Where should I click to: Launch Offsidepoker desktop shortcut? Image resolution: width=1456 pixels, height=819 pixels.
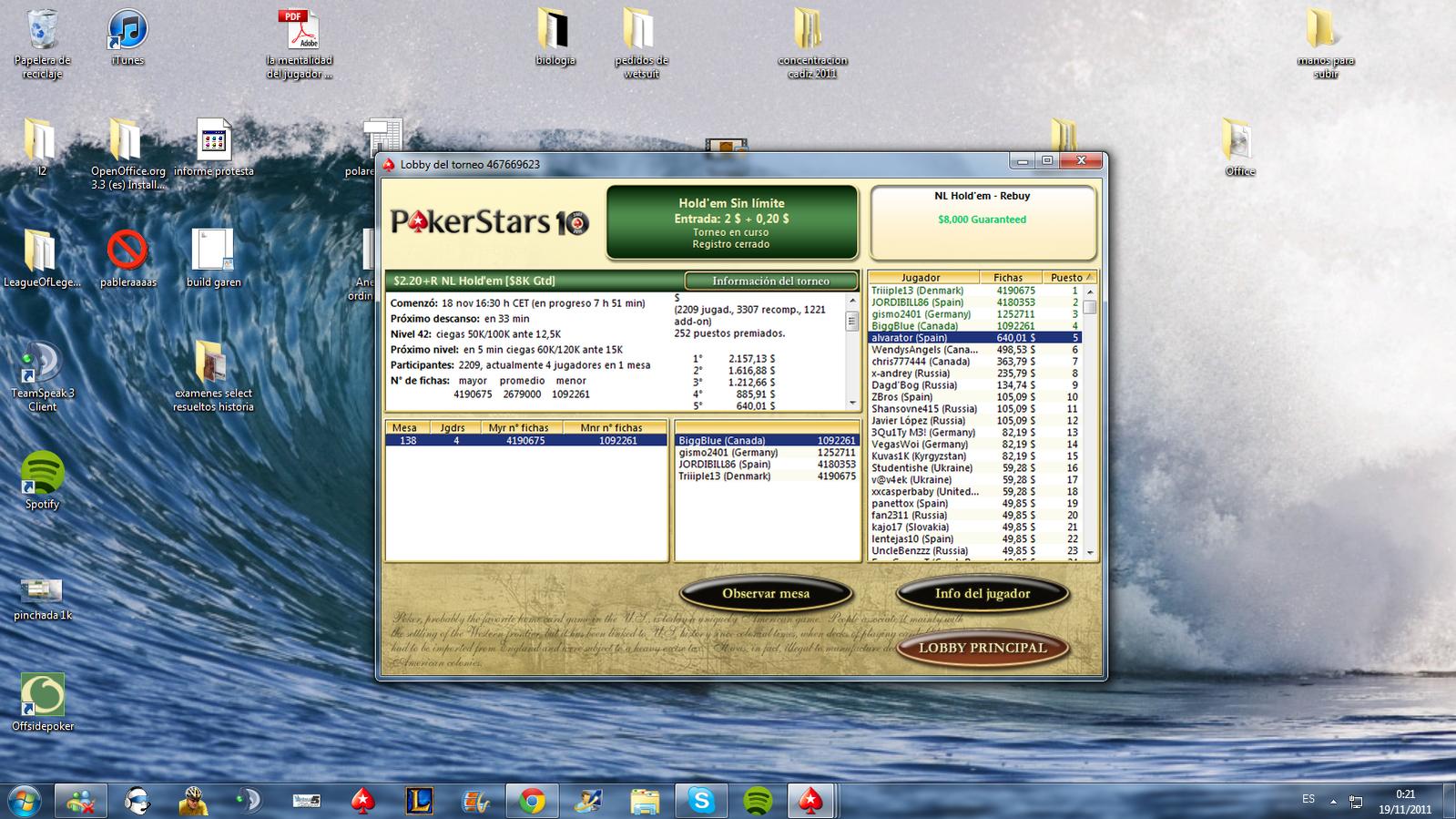[42, 702]
